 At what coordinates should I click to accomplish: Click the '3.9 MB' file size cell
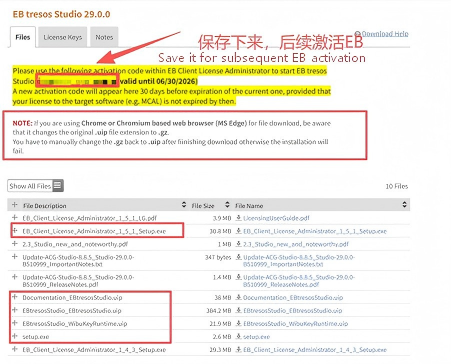tap(222, 218)
